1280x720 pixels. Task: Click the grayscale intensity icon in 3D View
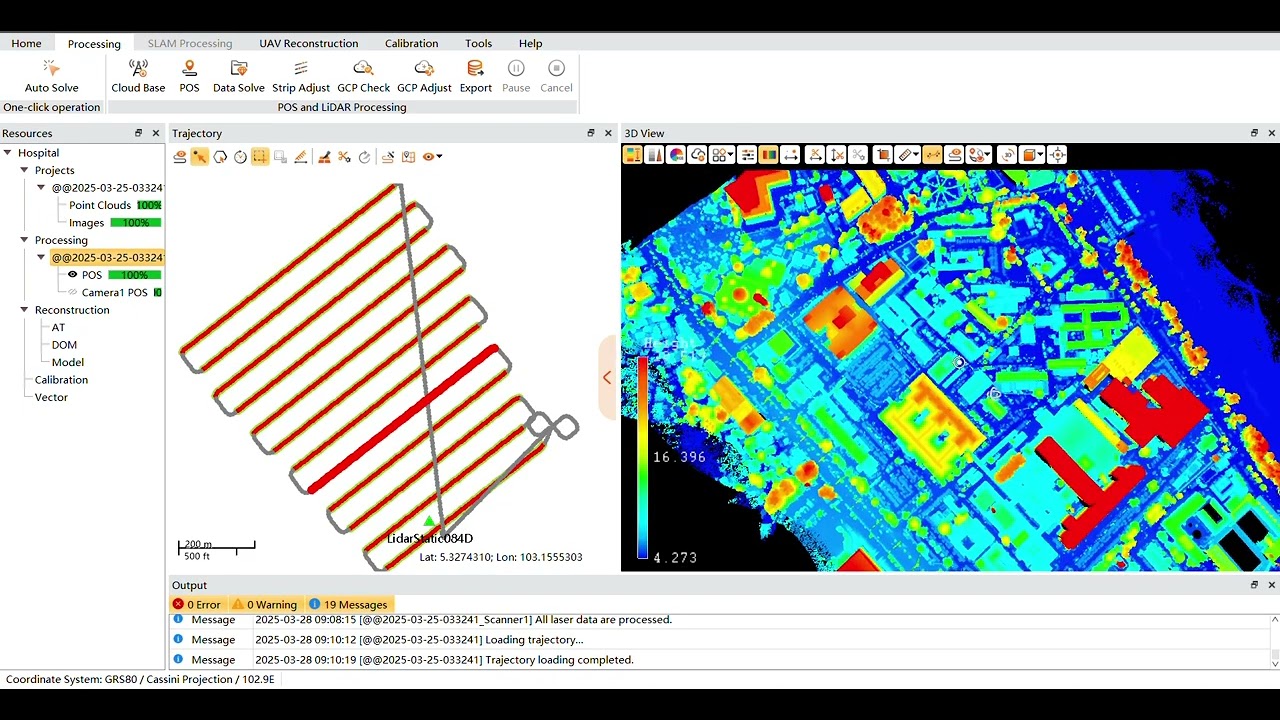coord(654,155)
